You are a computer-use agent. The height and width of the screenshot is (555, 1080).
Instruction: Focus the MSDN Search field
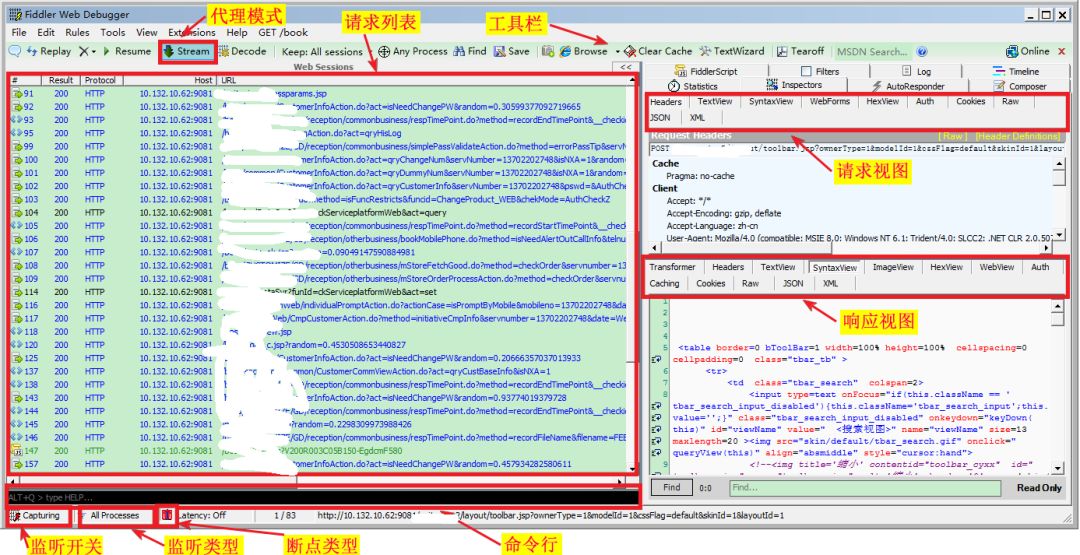tap(872, 52)
